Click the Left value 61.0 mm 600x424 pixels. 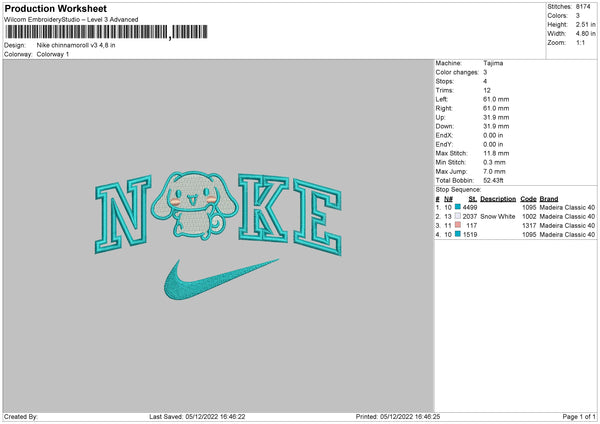pyautogui.click(x=496, y=99)
